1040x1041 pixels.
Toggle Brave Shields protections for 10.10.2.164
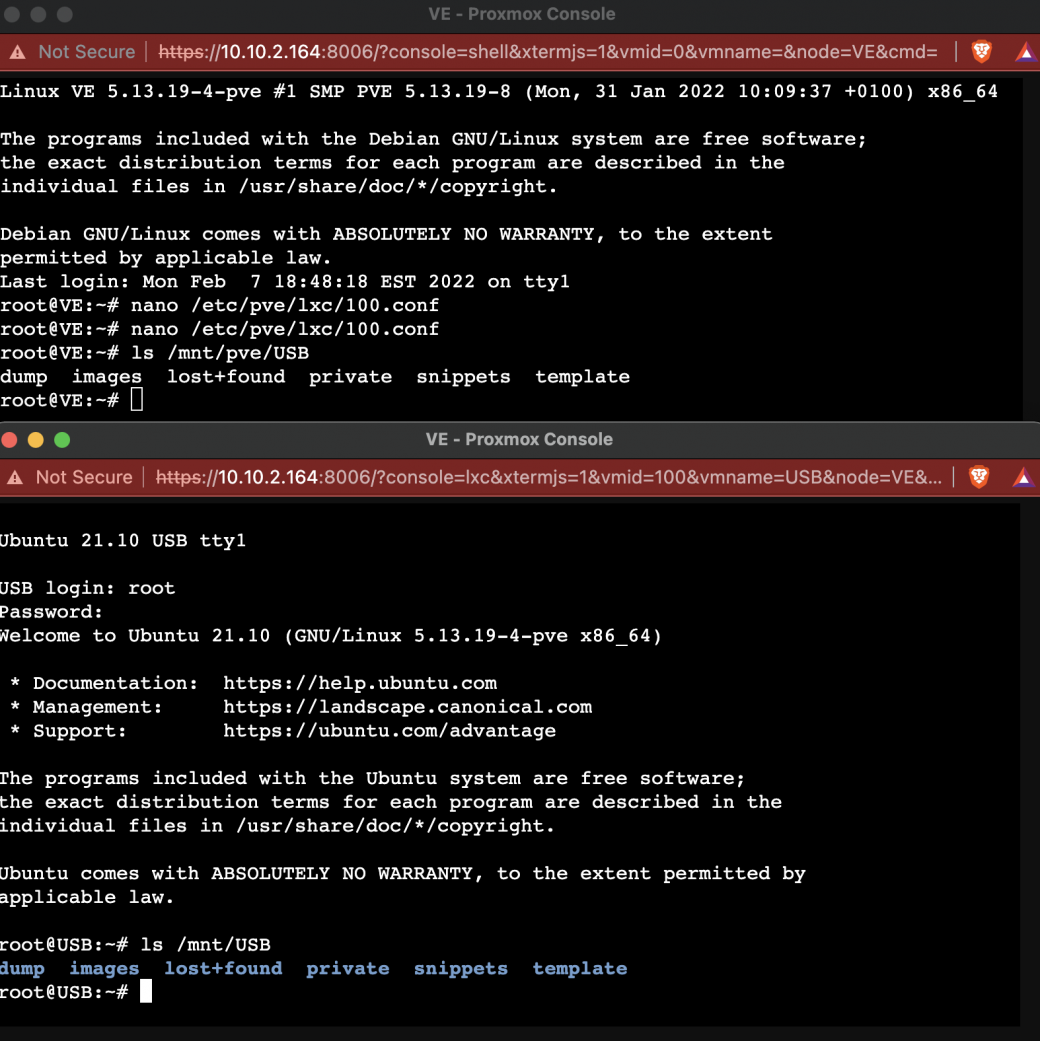pyautogui.click(x=981, y=51)
